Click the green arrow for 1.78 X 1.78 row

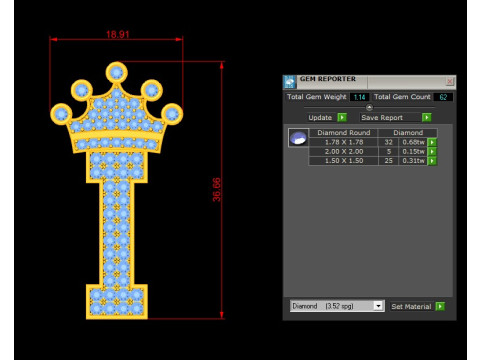click(x=432, y=142)
